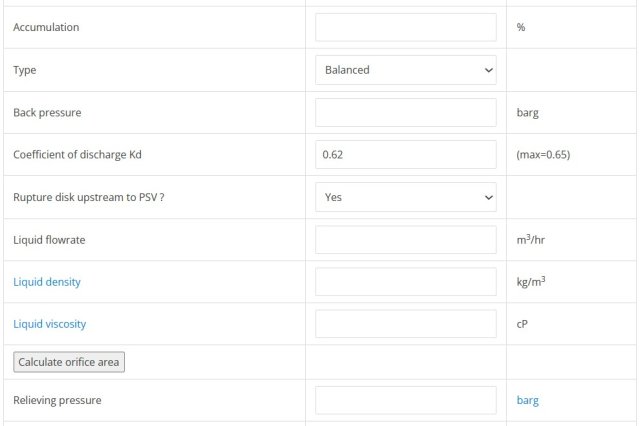Click the Back pressure row label
Image resolution: width=640 pixels, height=426 pixels.
[47, 113]
